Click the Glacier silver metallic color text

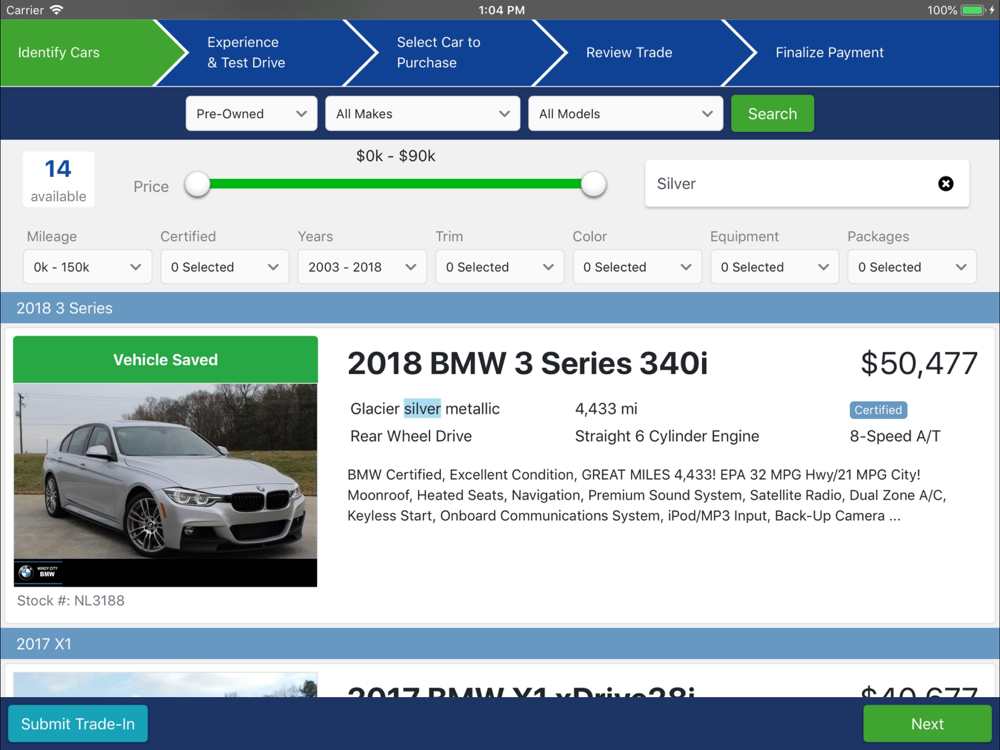click(x=425, y=409)
